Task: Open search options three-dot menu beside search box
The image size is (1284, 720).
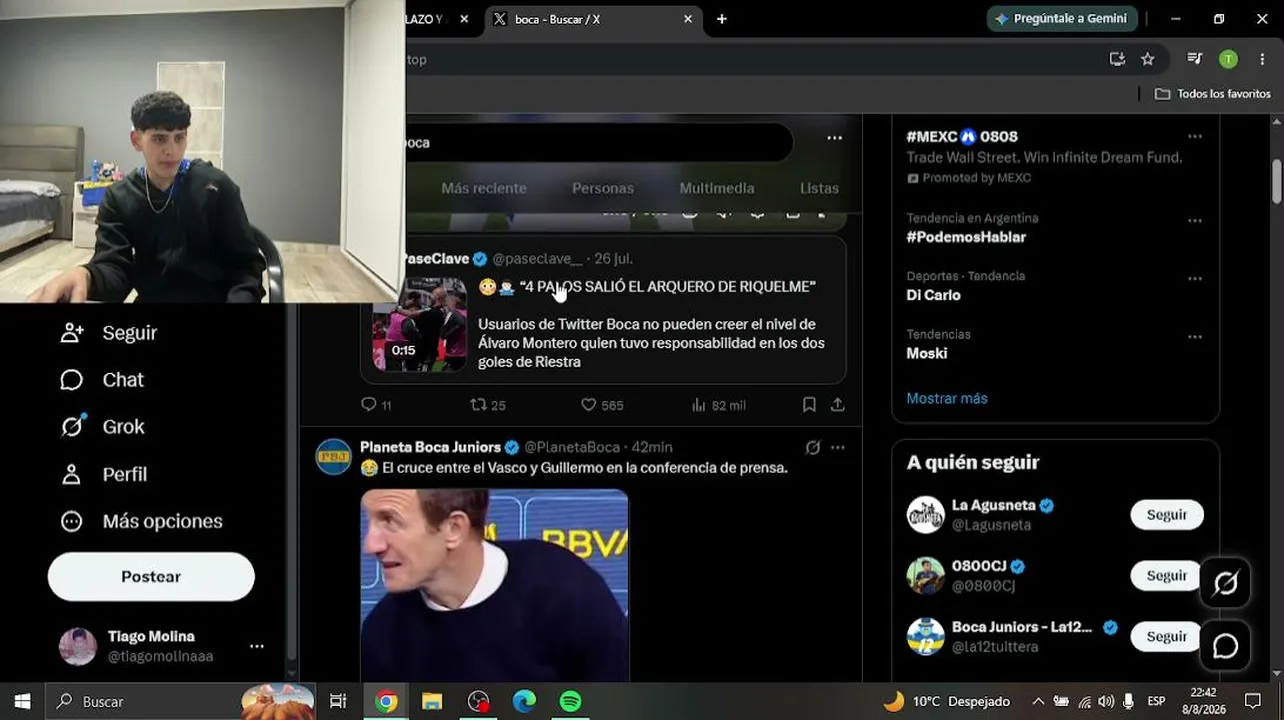Action: 834,138
